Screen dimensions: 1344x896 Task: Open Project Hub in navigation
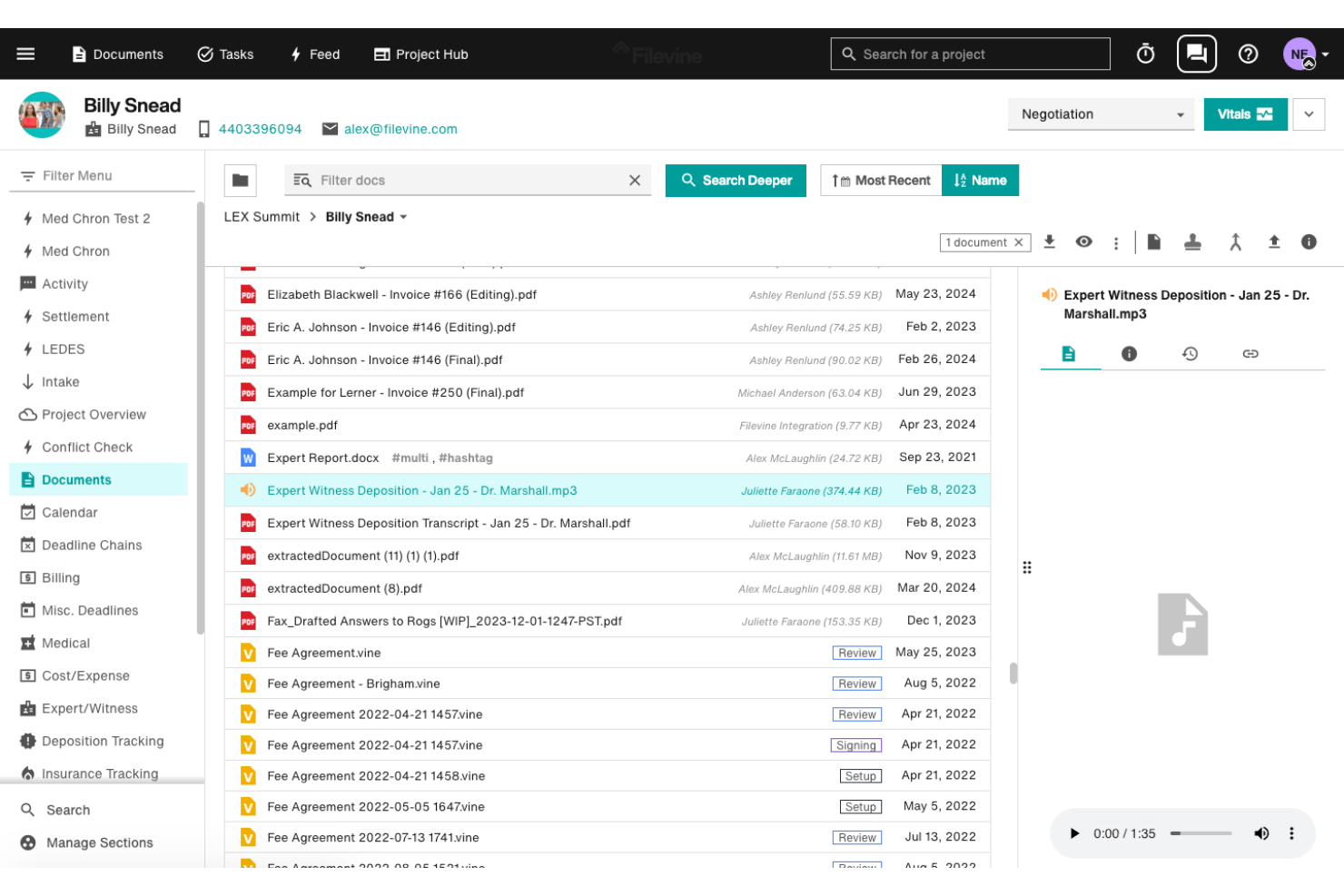421,54
